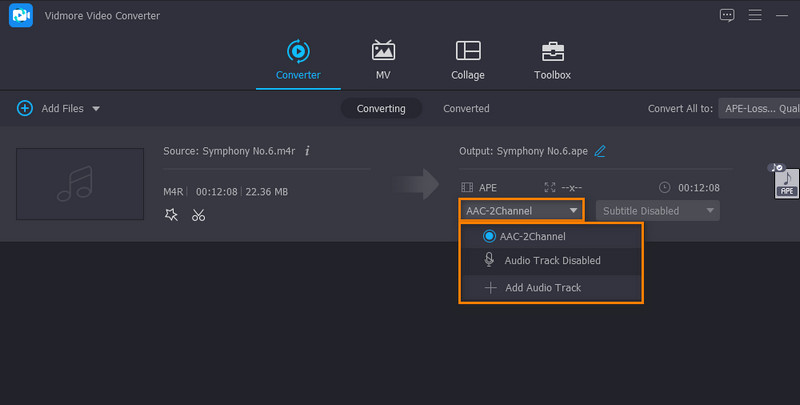
Task: Rename output file with pencil icon
Action: click(x=600, y=151)
